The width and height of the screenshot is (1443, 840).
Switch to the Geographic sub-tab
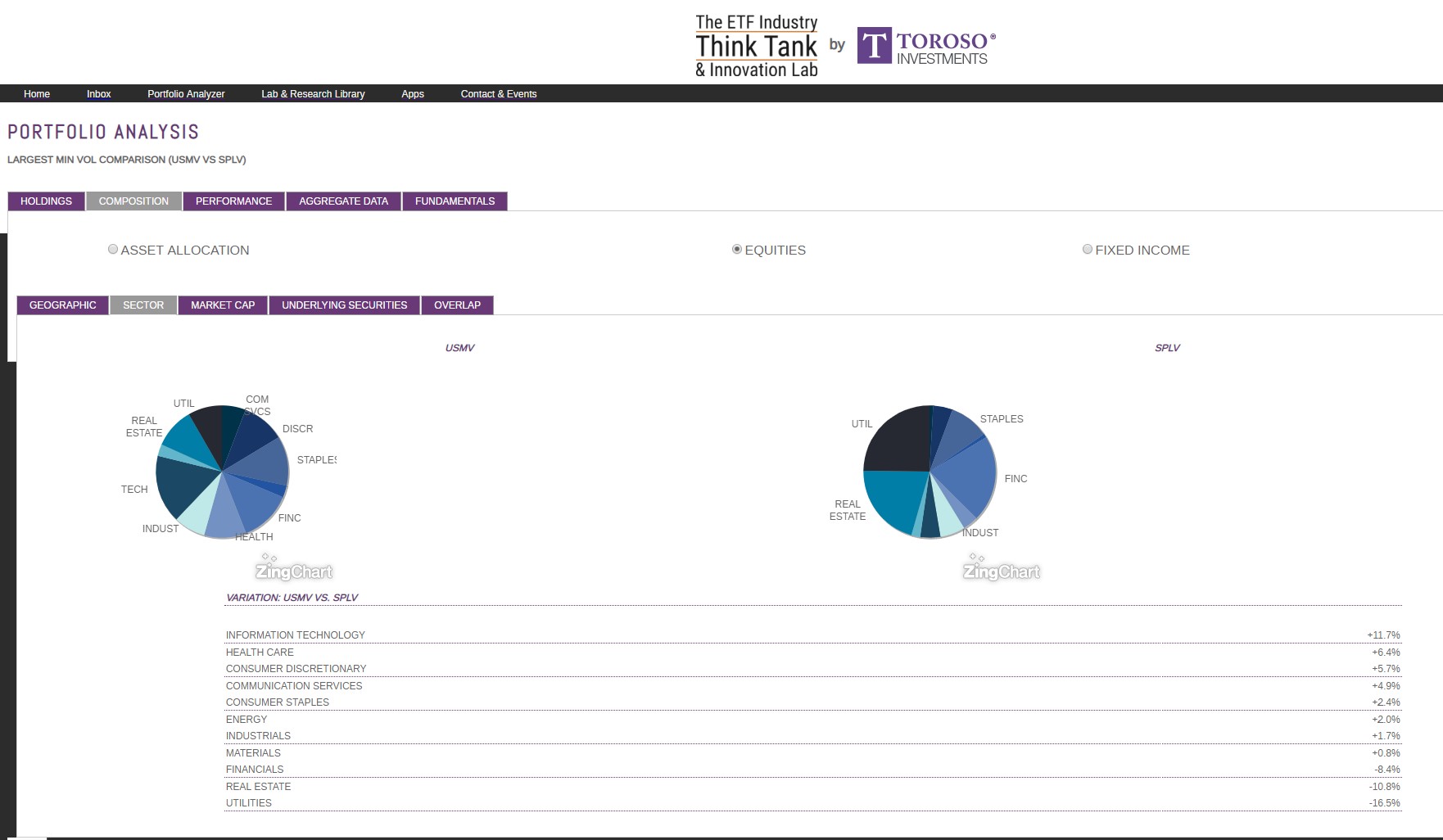coord(62,305)
